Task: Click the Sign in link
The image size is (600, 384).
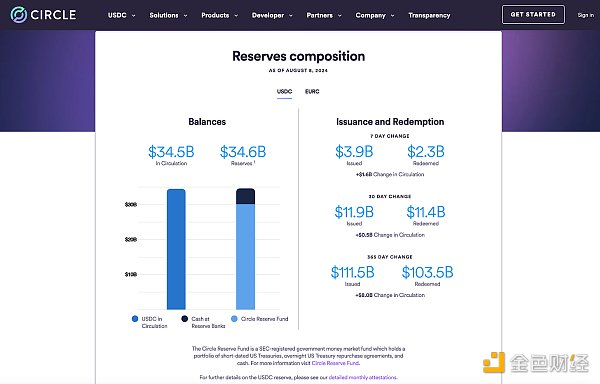Action: [x=585, y=15]
